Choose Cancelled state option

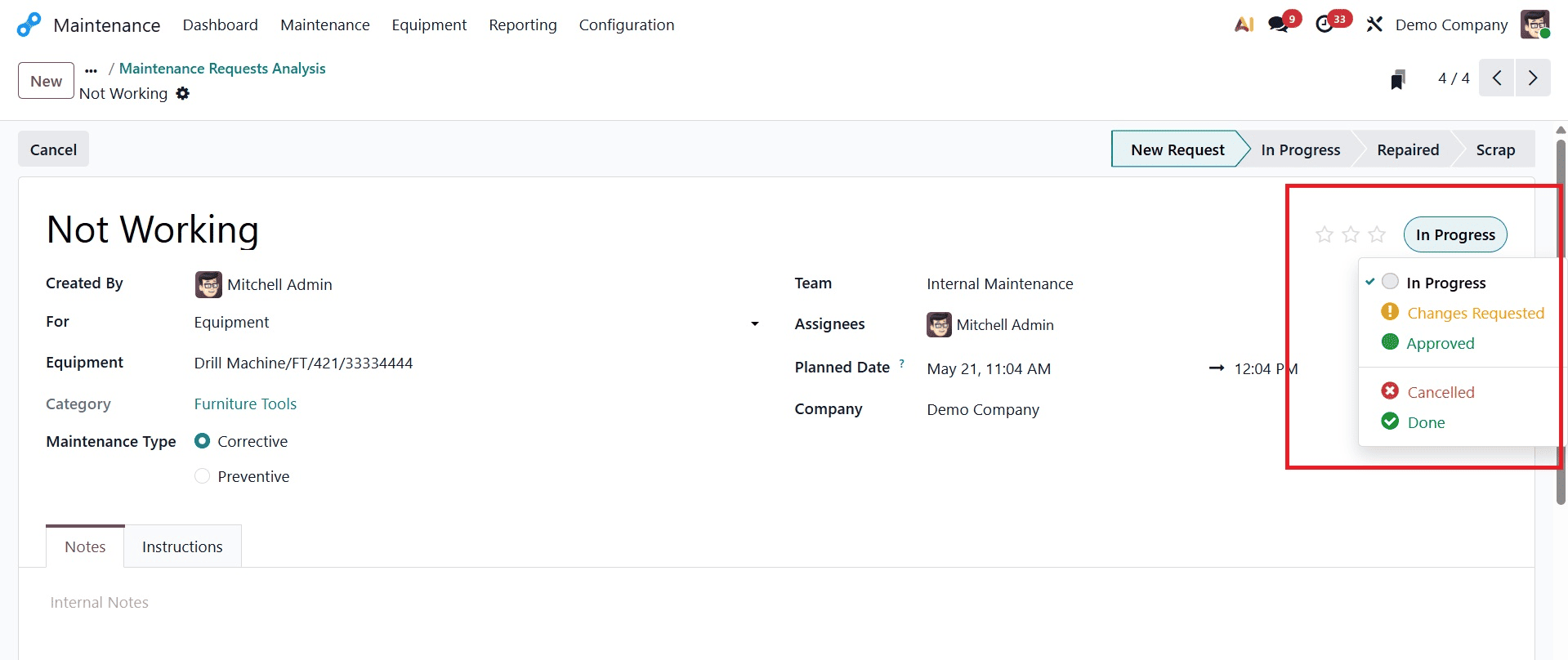(1428, 392)
